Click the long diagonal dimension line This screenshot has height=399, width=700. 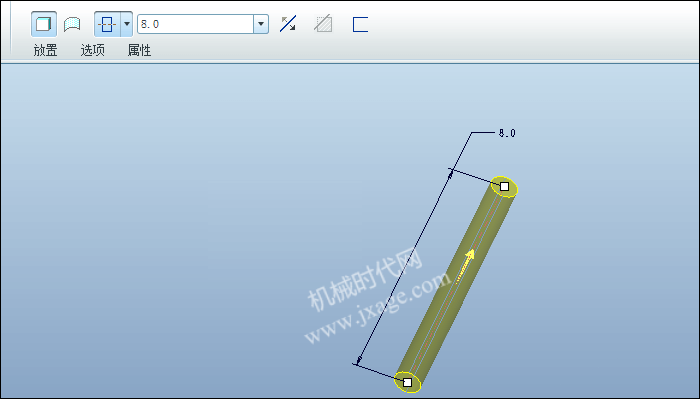404,267
